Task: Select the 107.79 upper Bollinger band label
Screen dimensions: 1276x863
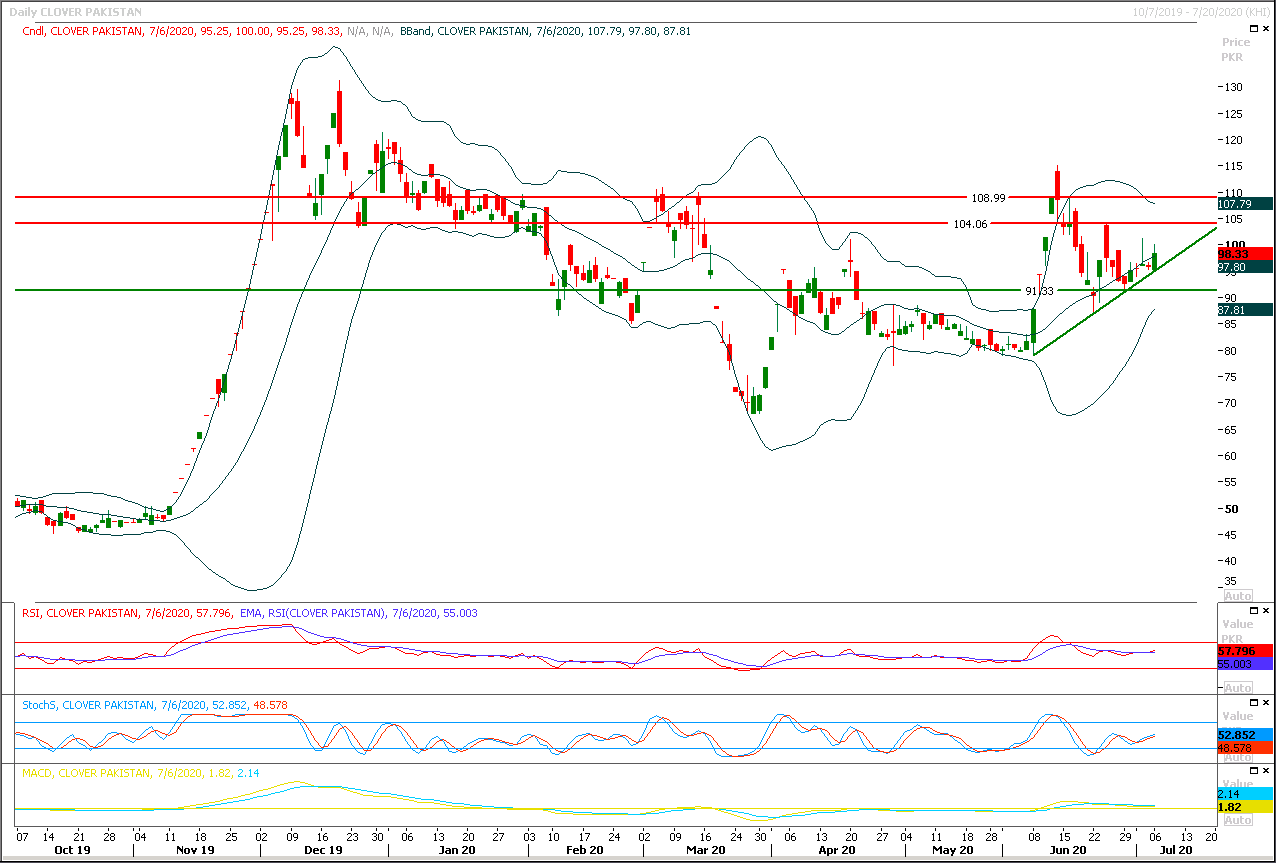Action: point(1244,204)
